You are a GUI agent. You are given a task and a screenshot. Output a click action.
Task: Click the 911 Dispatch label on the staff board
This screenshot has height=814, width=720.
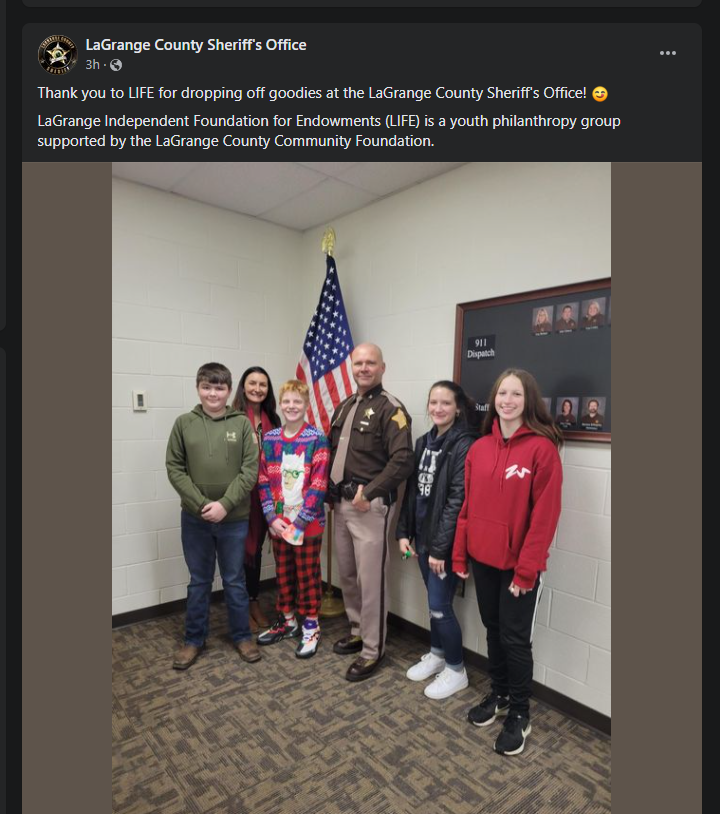coord(481,347)
